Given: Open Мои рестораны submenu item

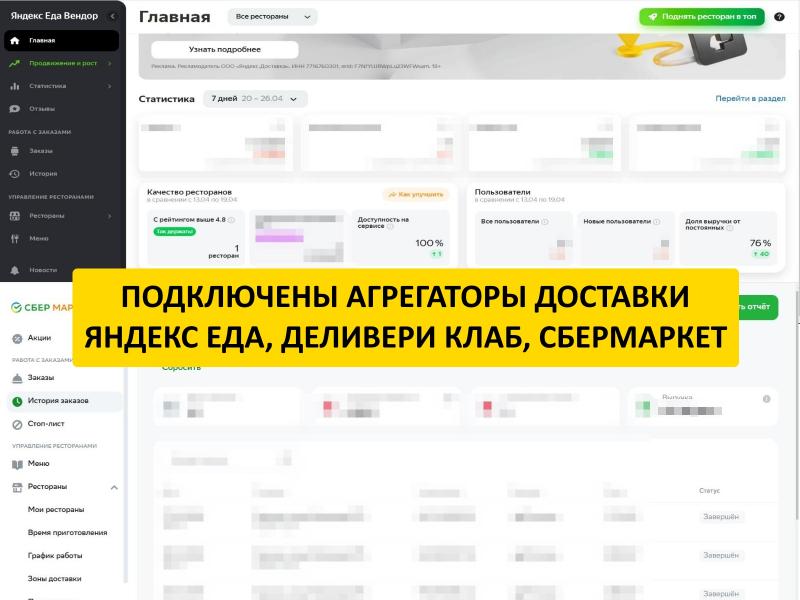Looking at the screenshot, I should coord(56,510).
